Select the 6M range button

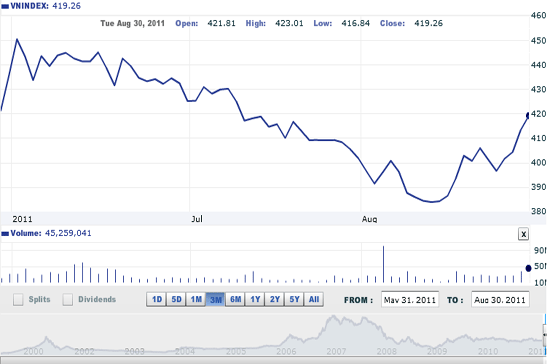(235, 299)
